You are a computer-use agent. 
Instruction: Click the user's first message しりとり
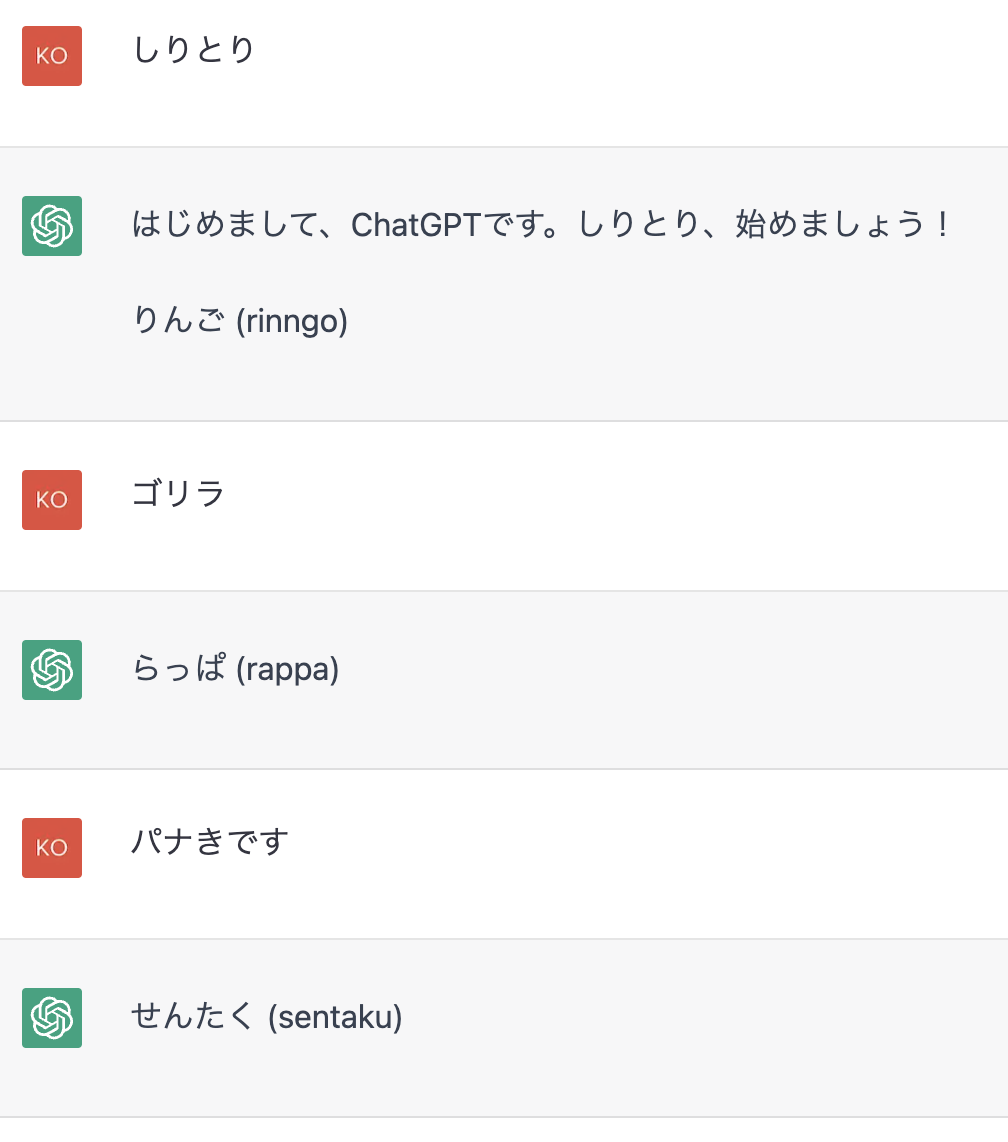click(194, 50)
